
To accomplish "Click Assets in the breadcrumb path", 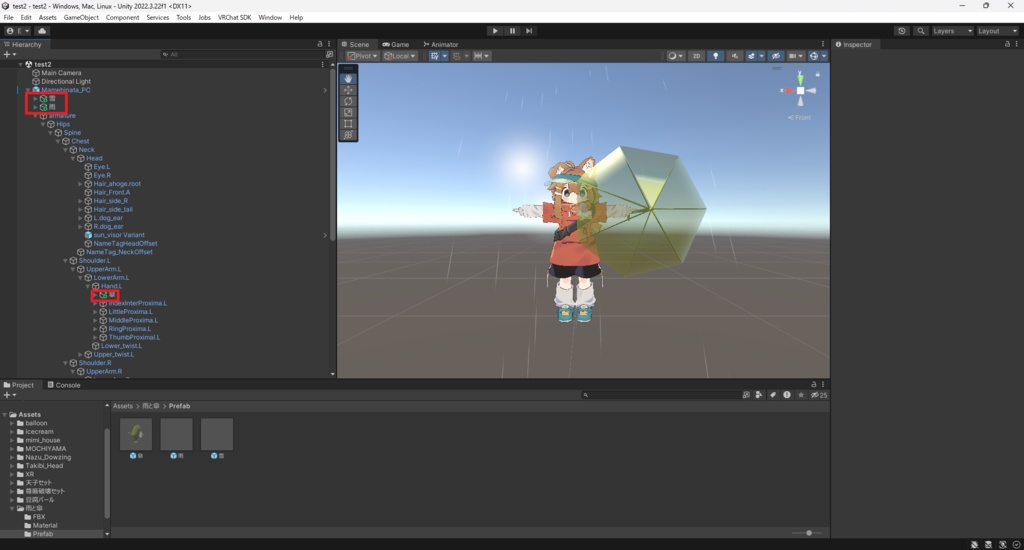I will click(123, 406).
